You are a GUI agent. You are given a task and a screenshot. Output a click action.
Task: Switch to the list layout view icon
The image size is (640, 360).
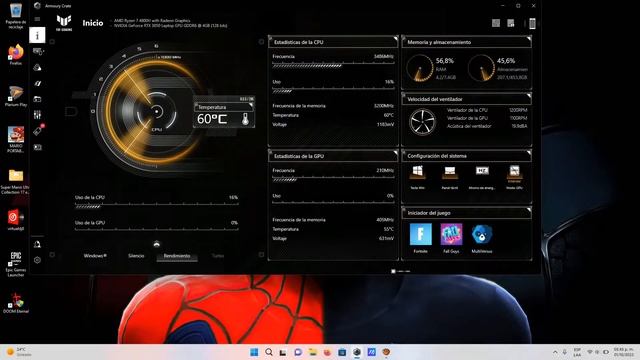[511, 23]
